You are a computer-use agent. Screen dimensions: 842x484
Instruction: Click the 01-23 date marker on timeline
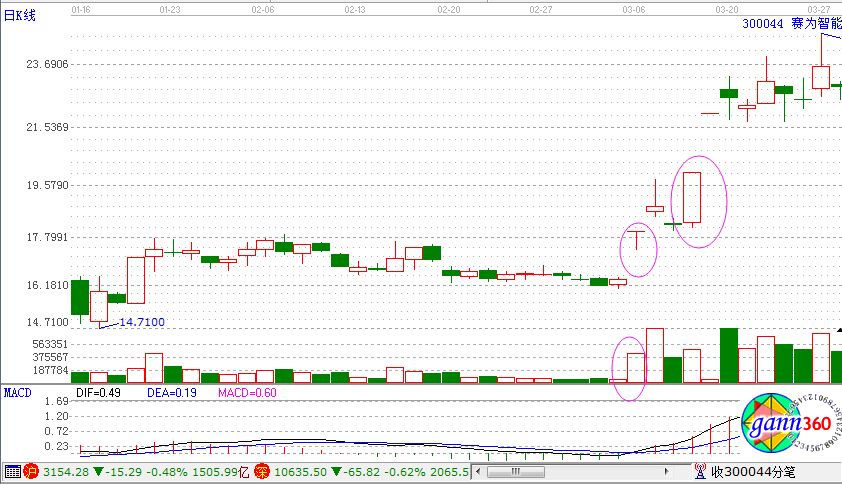click(170, 7)
